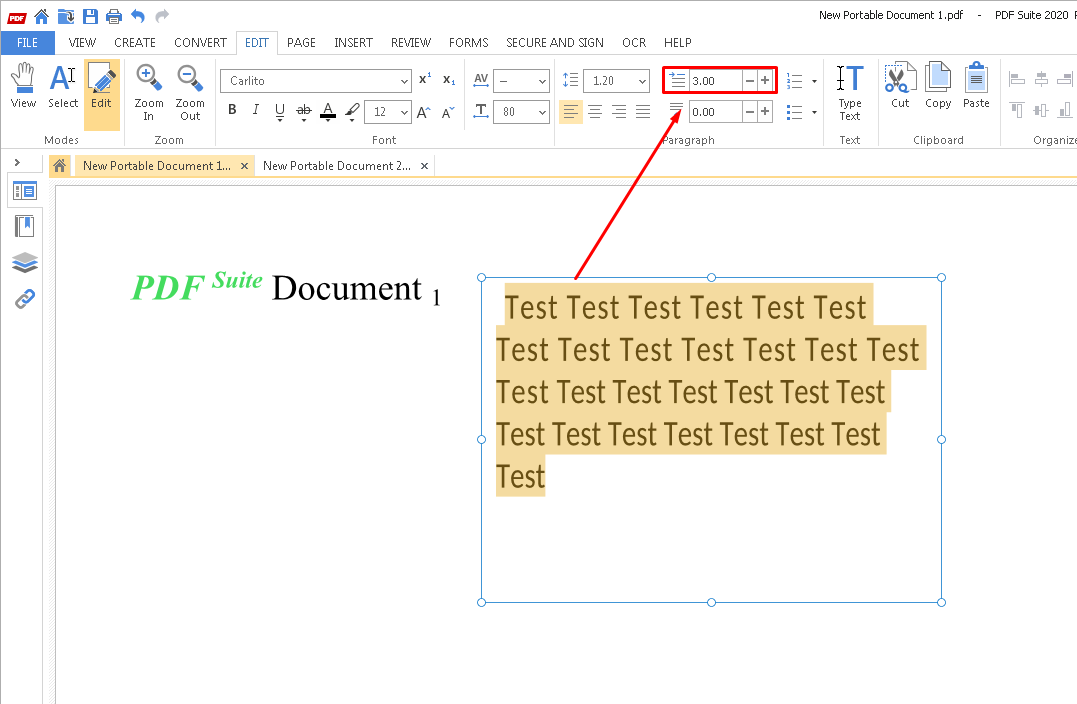Open the Bookmarks panel in the sidebar
This screenshot has width=1077, height=704.
coord(25,226)
